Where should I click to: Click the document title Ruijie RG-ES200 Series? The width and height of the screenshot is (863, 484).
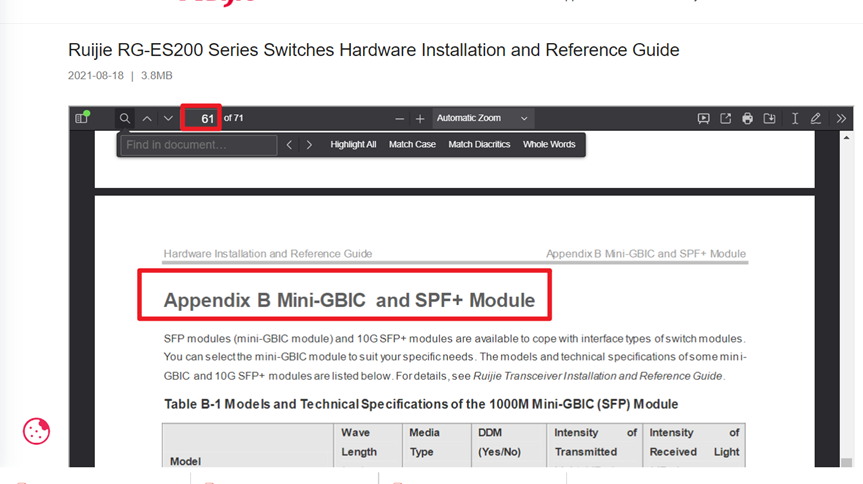pos(374,50)
